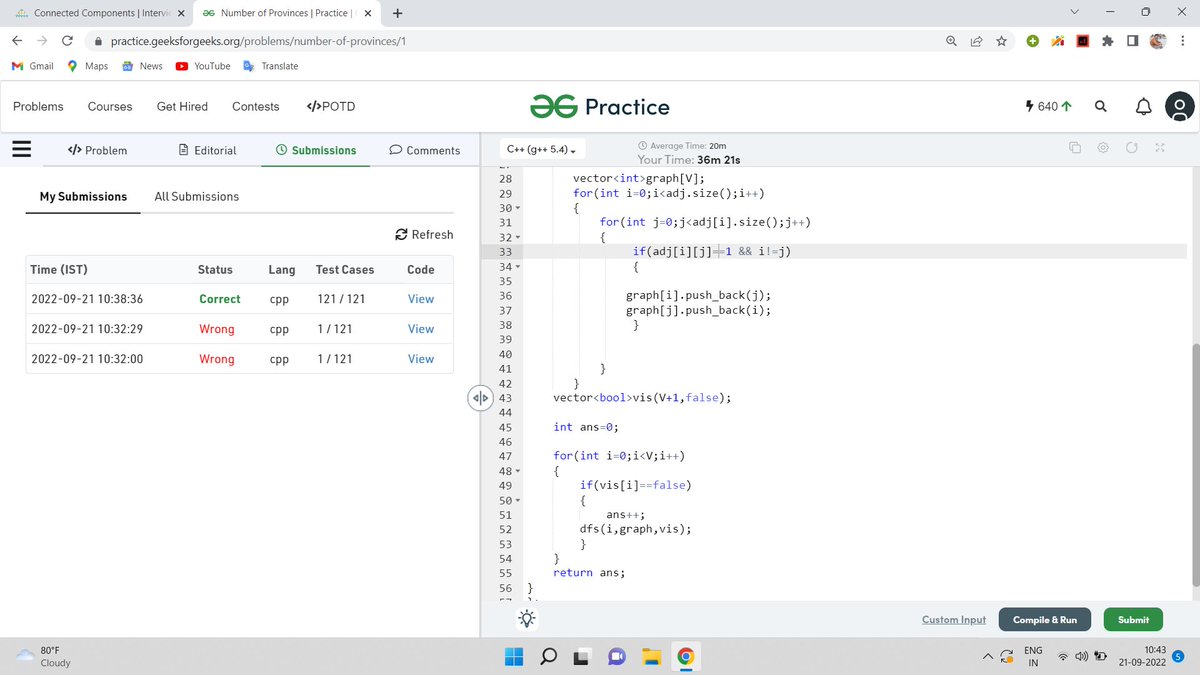The image size is (1200, 675).
Task: Click the panel splitter handle
Action: pos(480,398)
